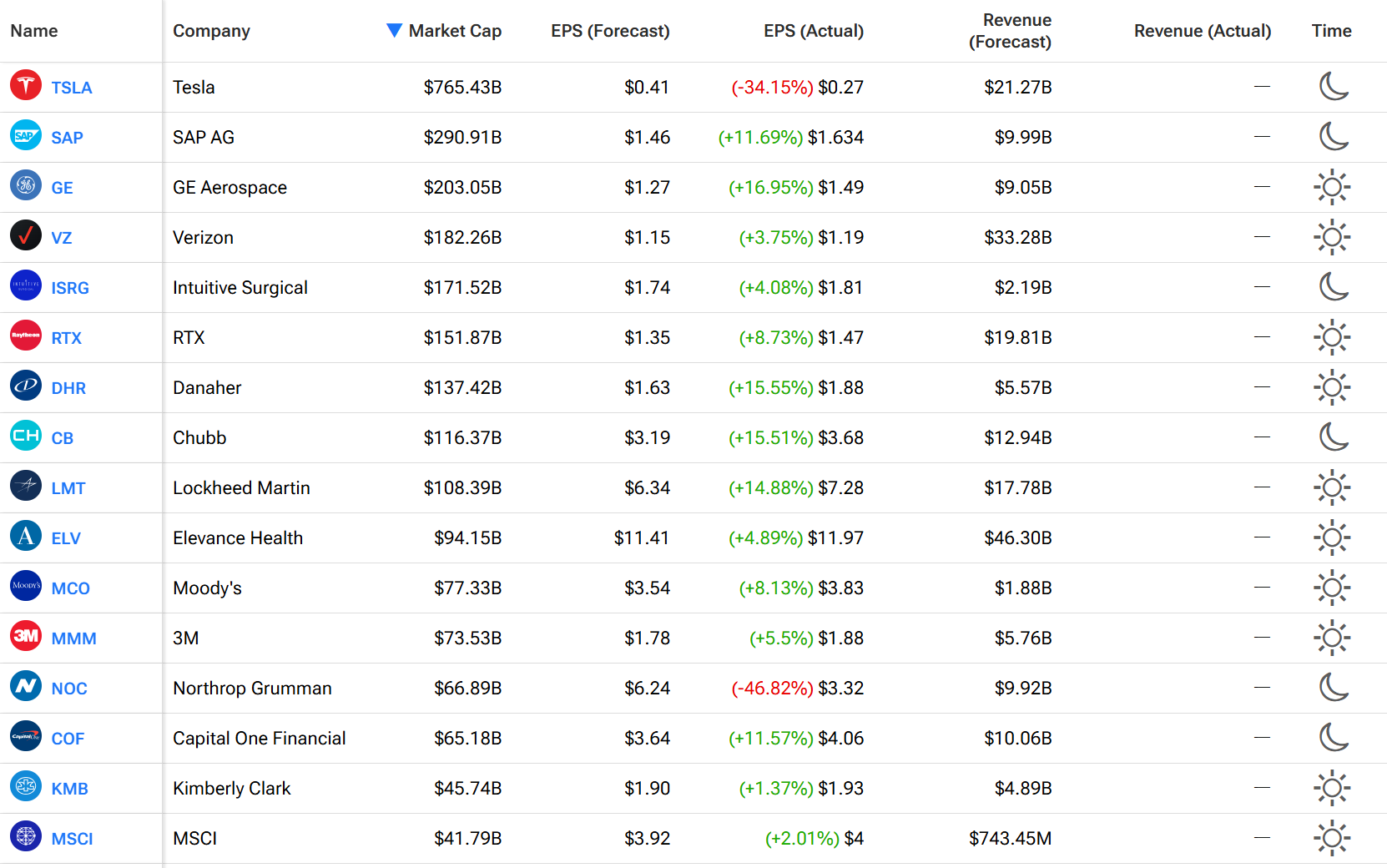
Task: Sort by Revenue (Actual) column header
Action: coord(1203,31)
